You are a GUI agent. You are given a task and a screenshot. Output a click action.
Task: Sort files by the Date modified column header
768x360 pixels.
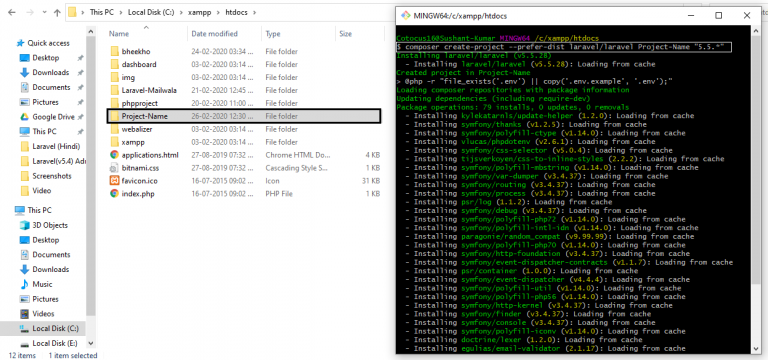[215, 34]
